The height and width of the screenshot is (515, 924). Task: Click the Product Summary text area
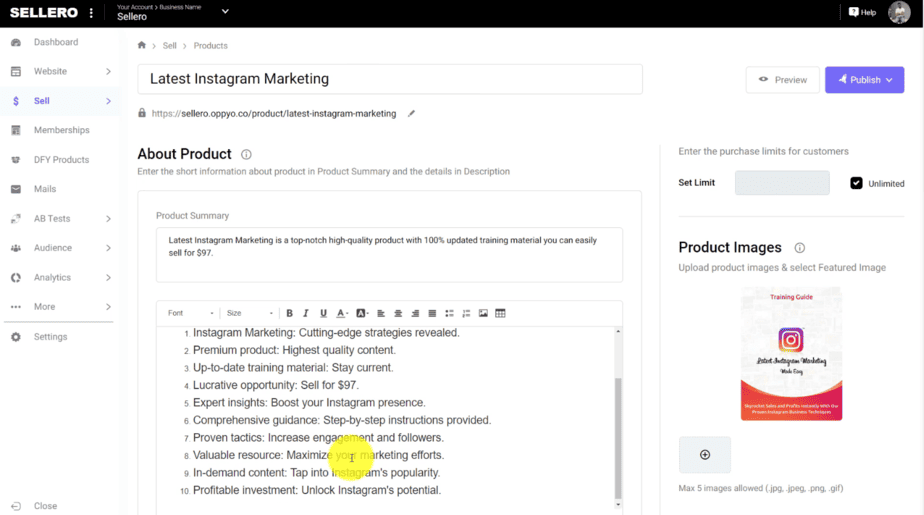[x=390, y=255]
